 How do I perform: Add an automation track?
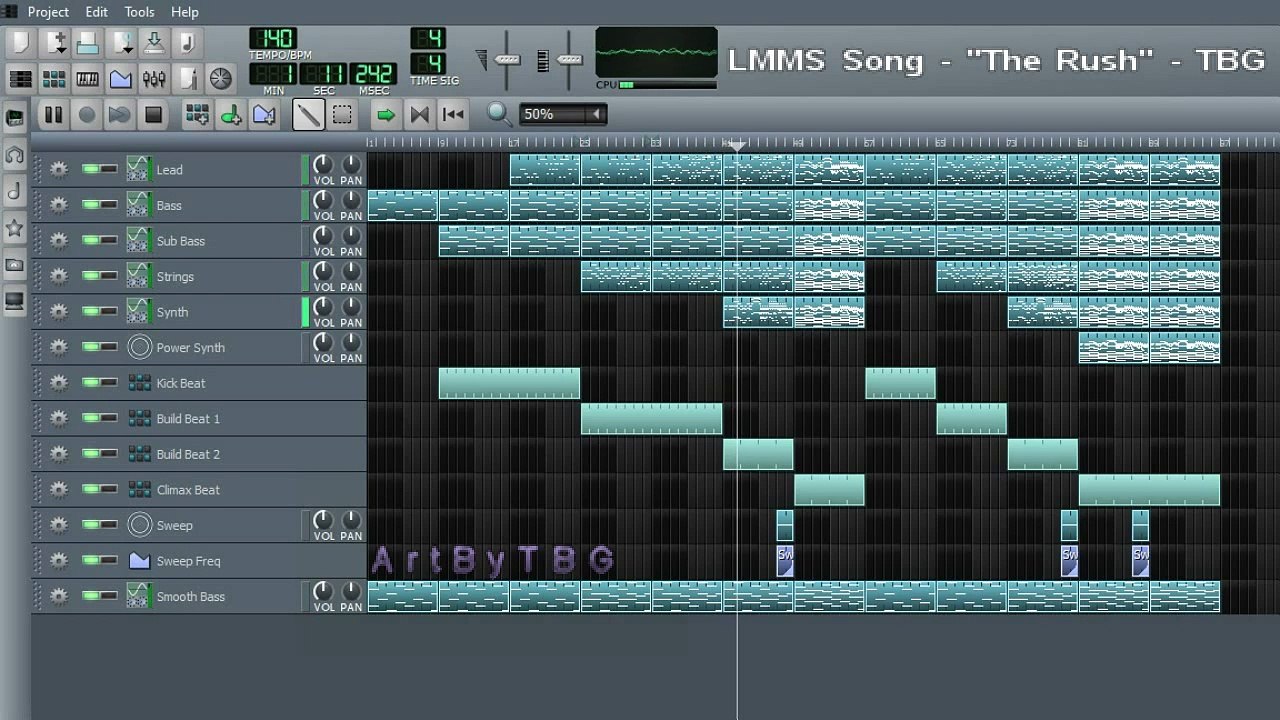264,115
